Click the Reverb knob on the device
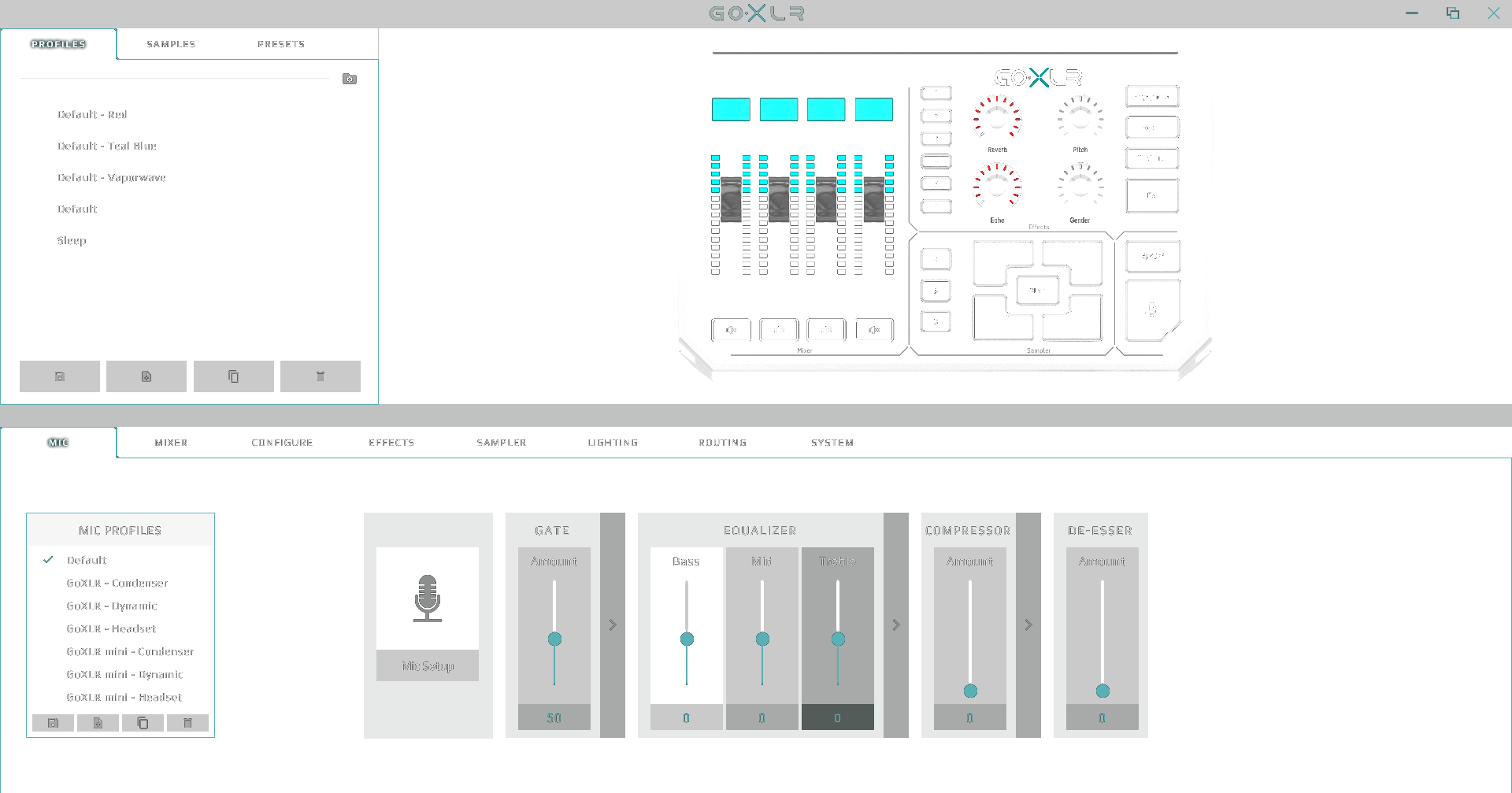The image size is (1512, 793). pyautogui.click(x=997, y=118)
